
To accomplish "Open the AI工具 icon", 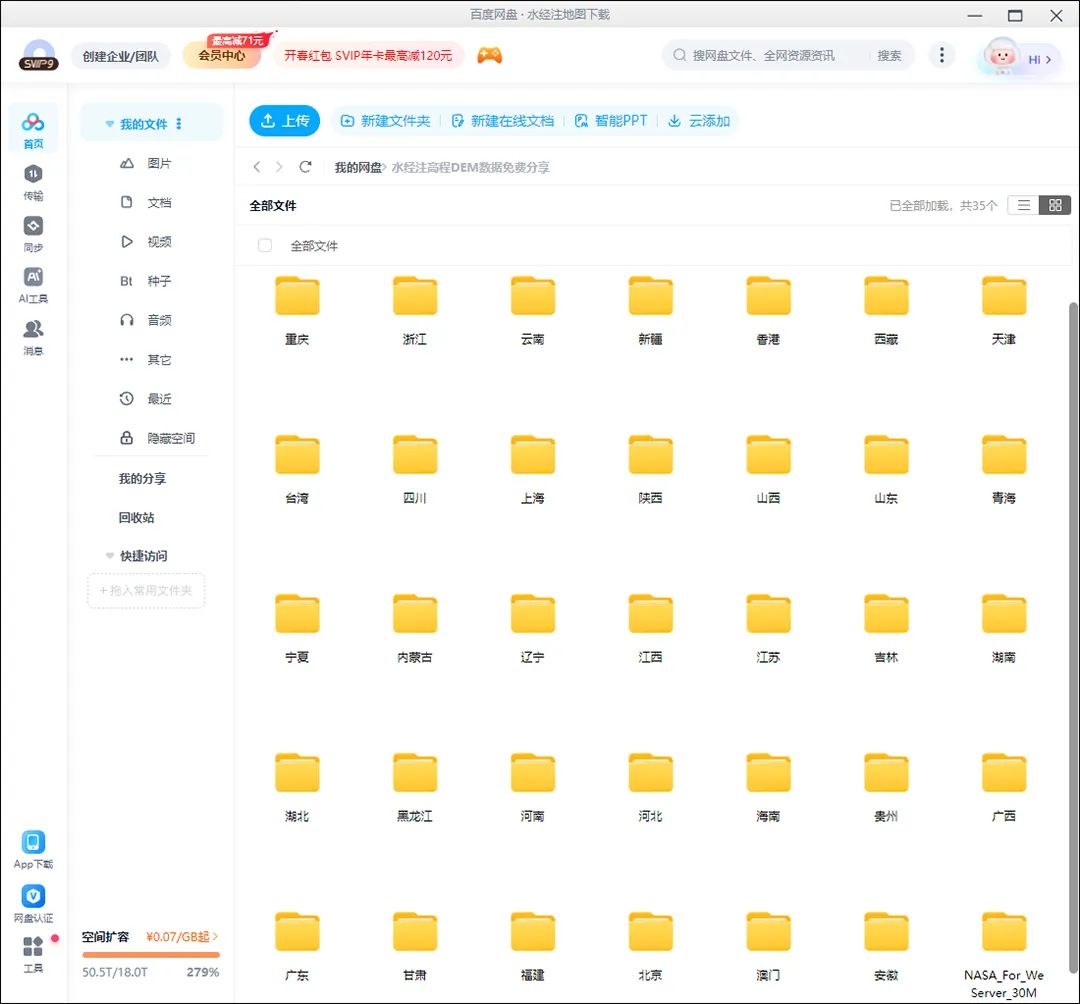I will 33,284.
